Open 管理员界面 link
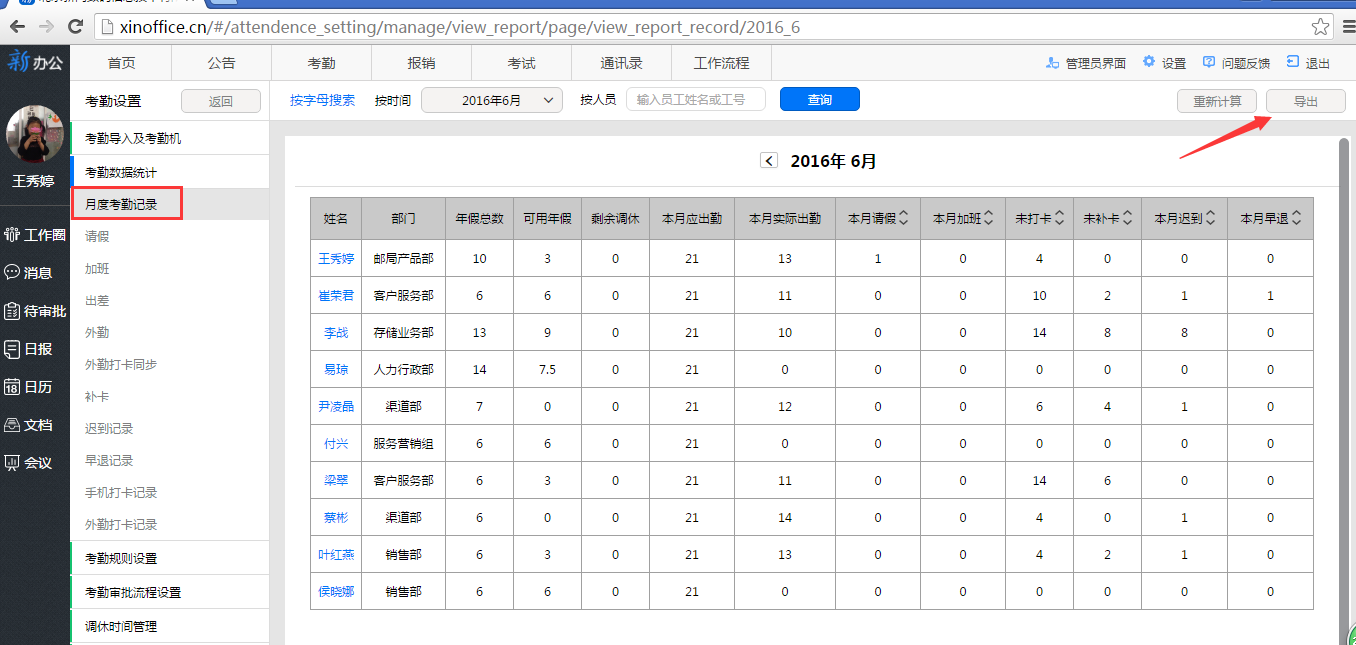 pyautogui.click(x=1086, y=63)
